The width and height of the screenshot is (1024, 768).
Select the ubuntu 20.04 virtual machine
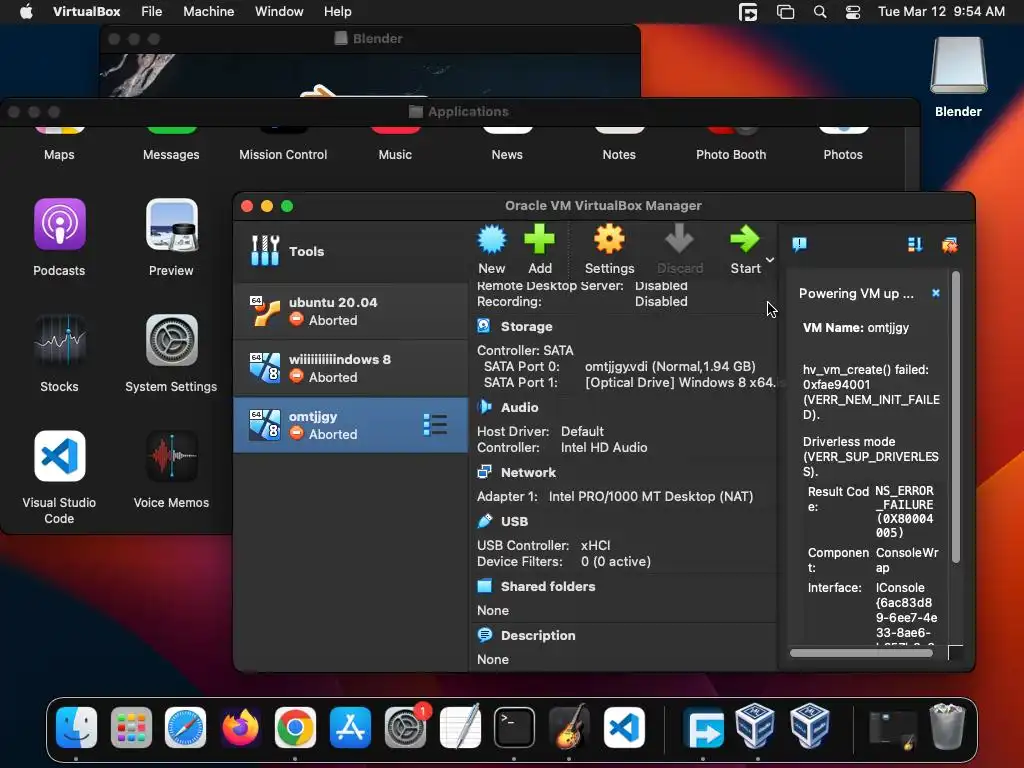click(x=351, y=311)
